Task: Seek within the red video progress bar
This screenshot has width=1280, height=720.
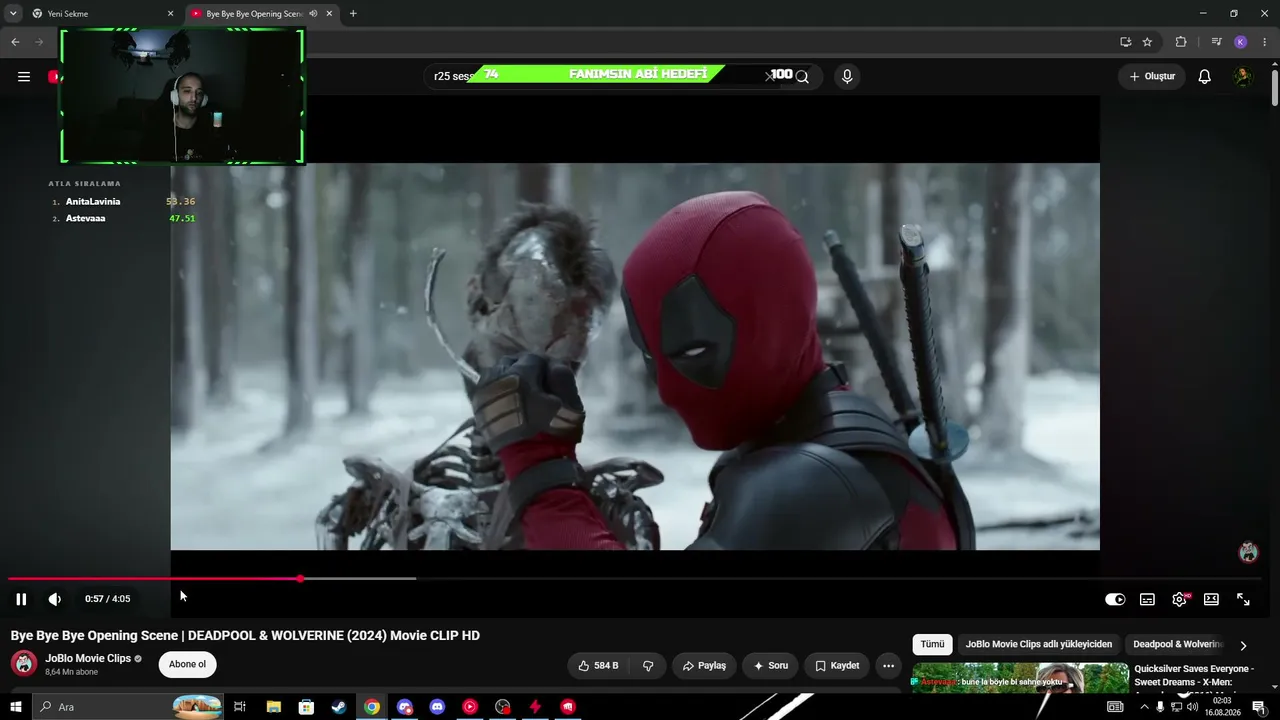Action: pos(635,579)
